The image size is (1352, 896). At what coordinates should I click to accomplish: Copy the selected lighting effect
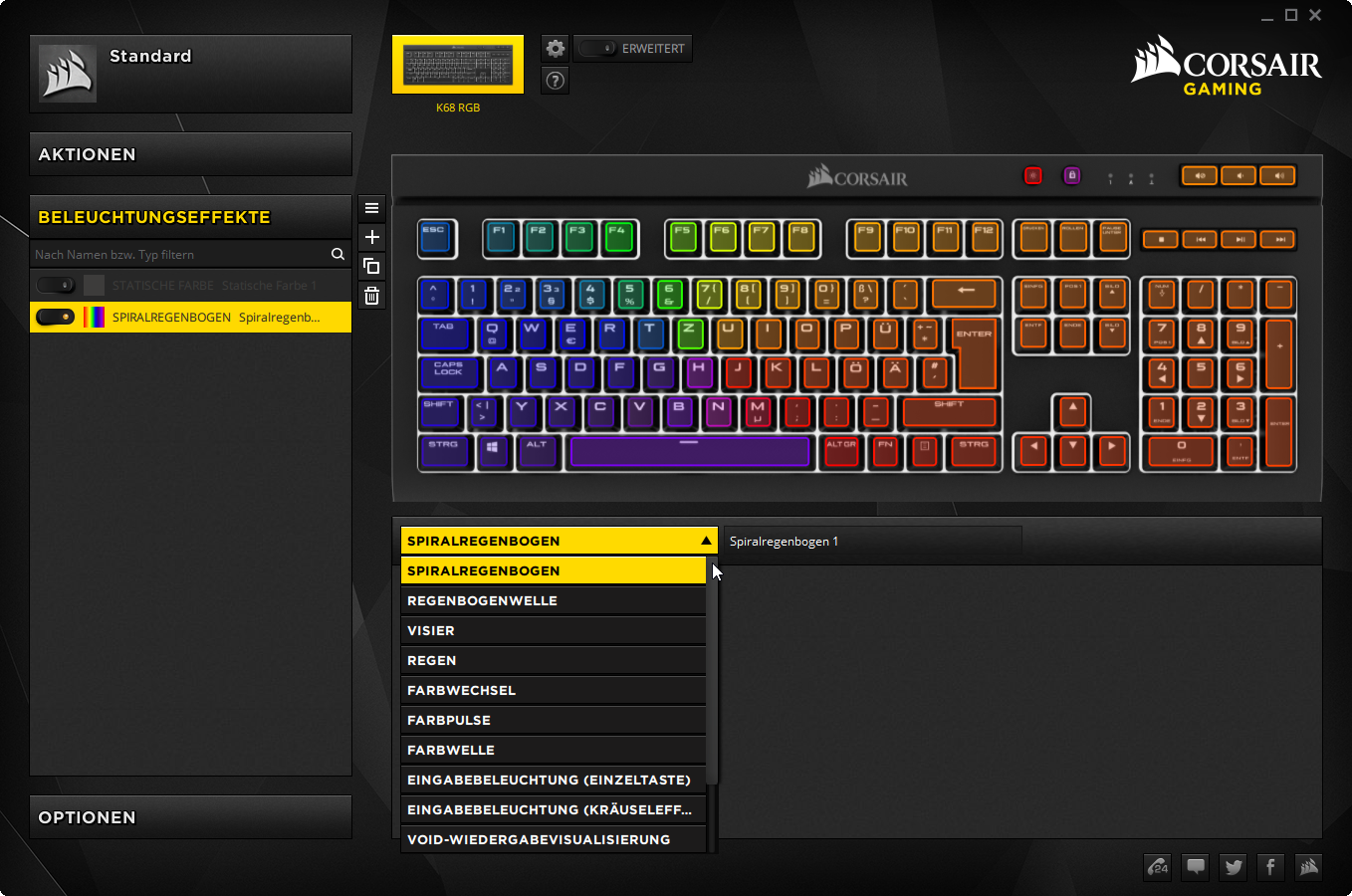(371, 266)
